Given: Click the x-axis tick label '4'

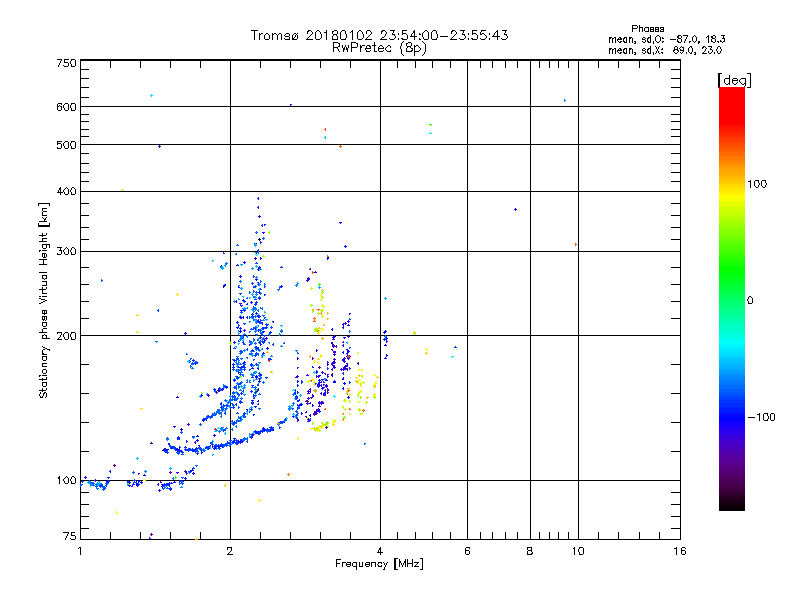Looking at the screenshot, I should click(380, 551).
